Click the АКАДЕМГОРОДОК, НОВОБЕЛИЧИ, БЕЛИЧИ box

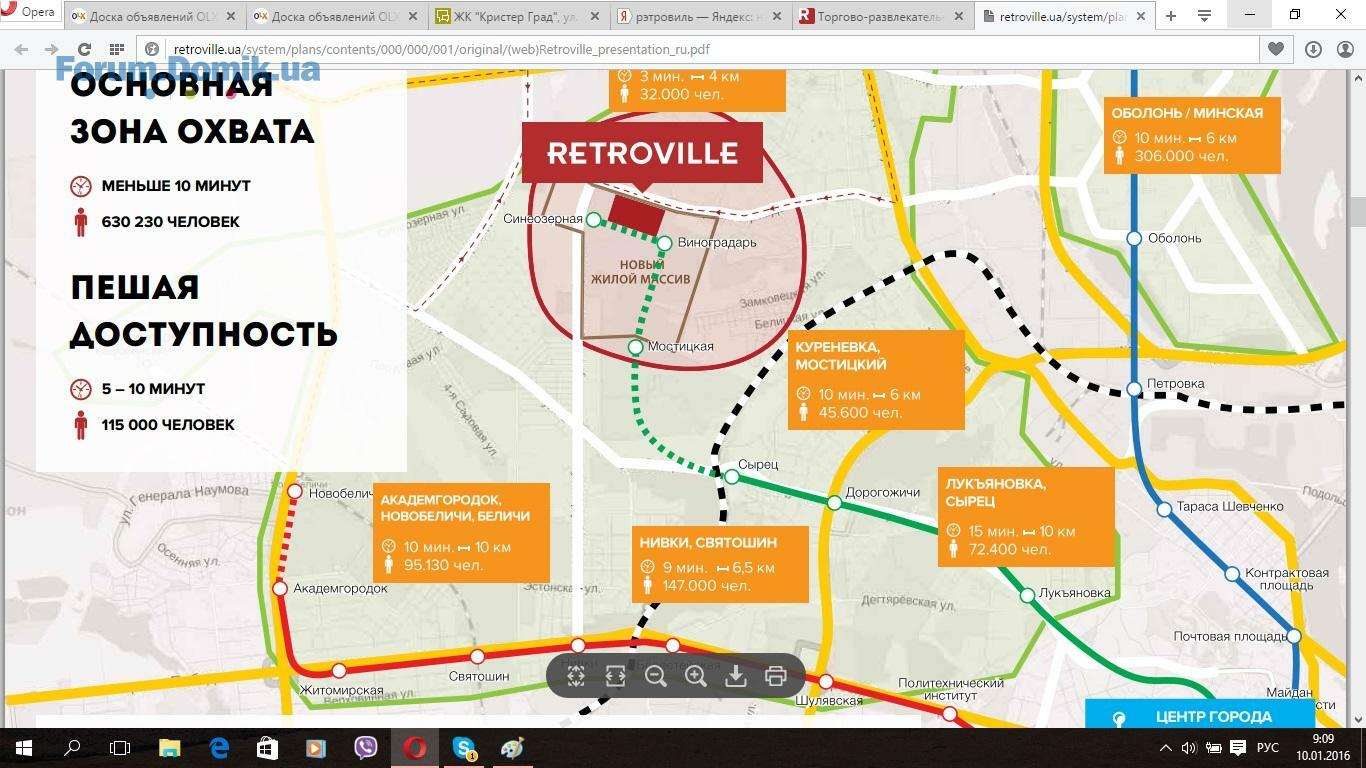(461, 533)
